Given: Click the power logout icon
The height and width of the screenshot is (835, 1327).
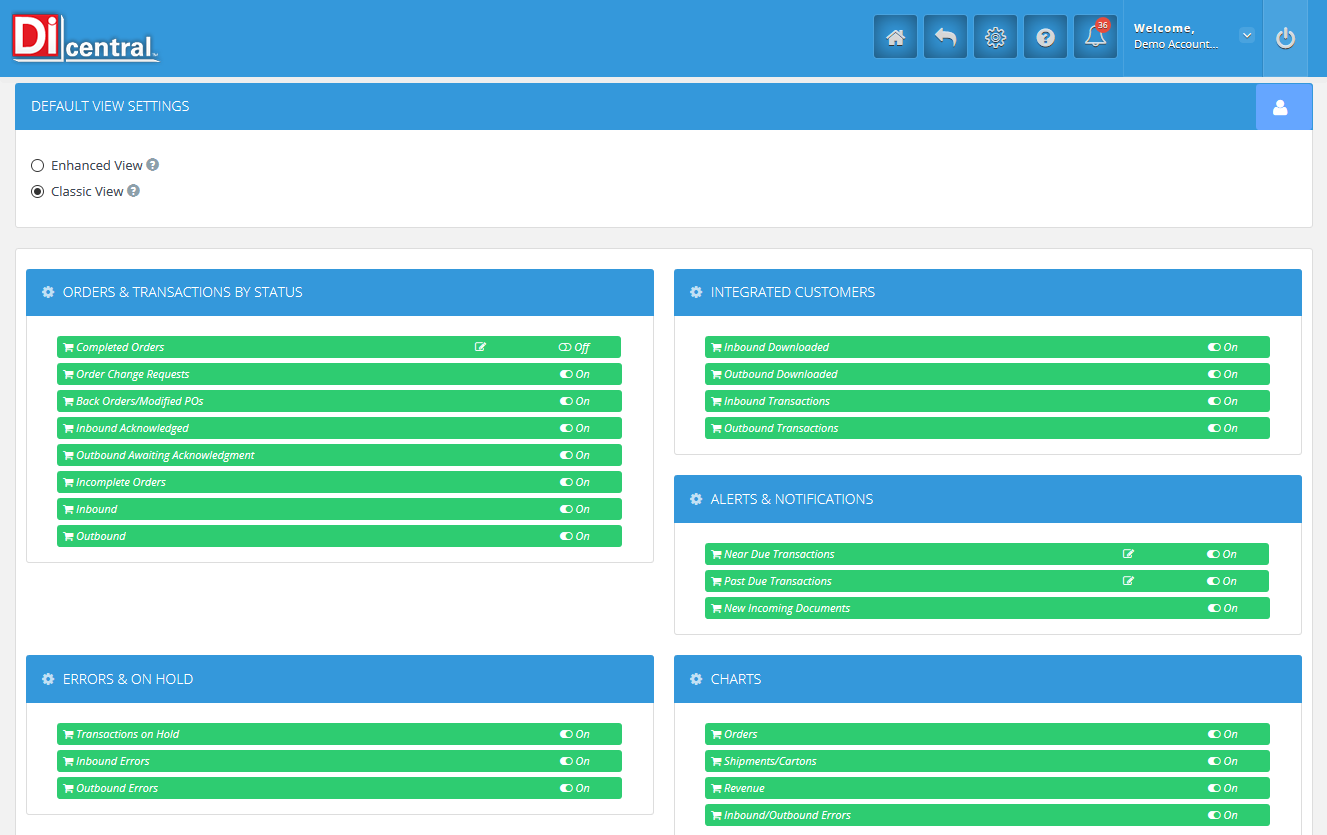Looking at the screenshot, I should [1285, 38].
